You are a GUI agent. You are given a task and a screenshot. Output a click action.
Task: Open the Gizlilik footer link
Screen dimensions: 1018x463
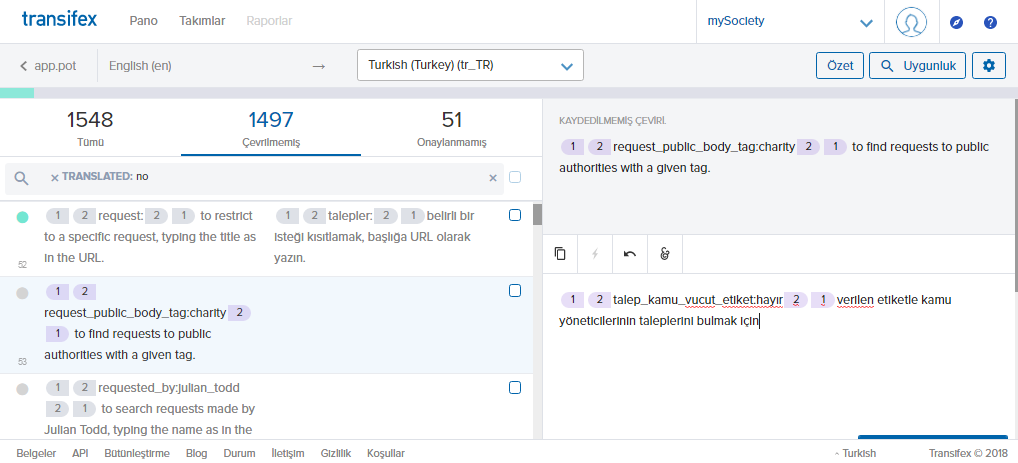tap(336, 453)
